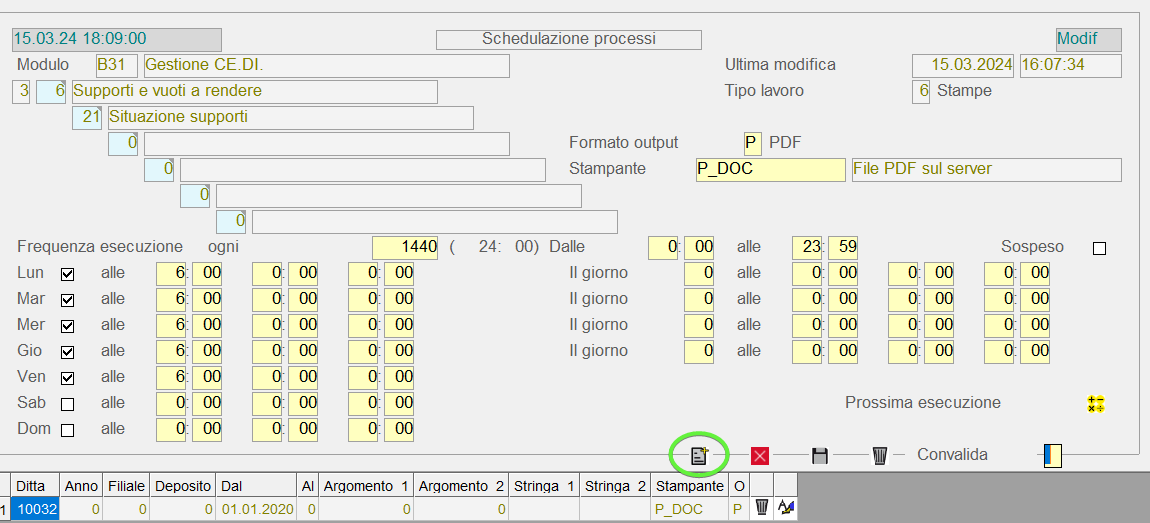The height and width of the screenshot is (523, 1150).
Task: Click the Modif mode button
Action: tap(1088, 40)
